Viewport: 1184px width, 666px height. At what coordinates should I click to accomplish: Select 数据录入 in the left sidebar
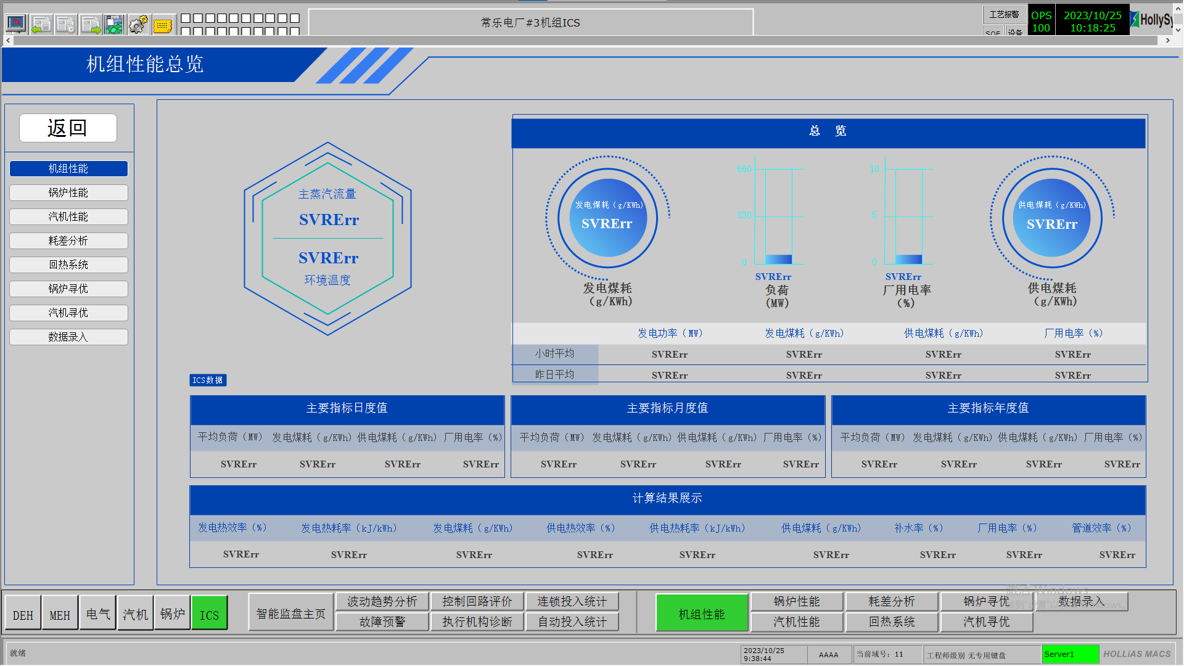(68, 337)
